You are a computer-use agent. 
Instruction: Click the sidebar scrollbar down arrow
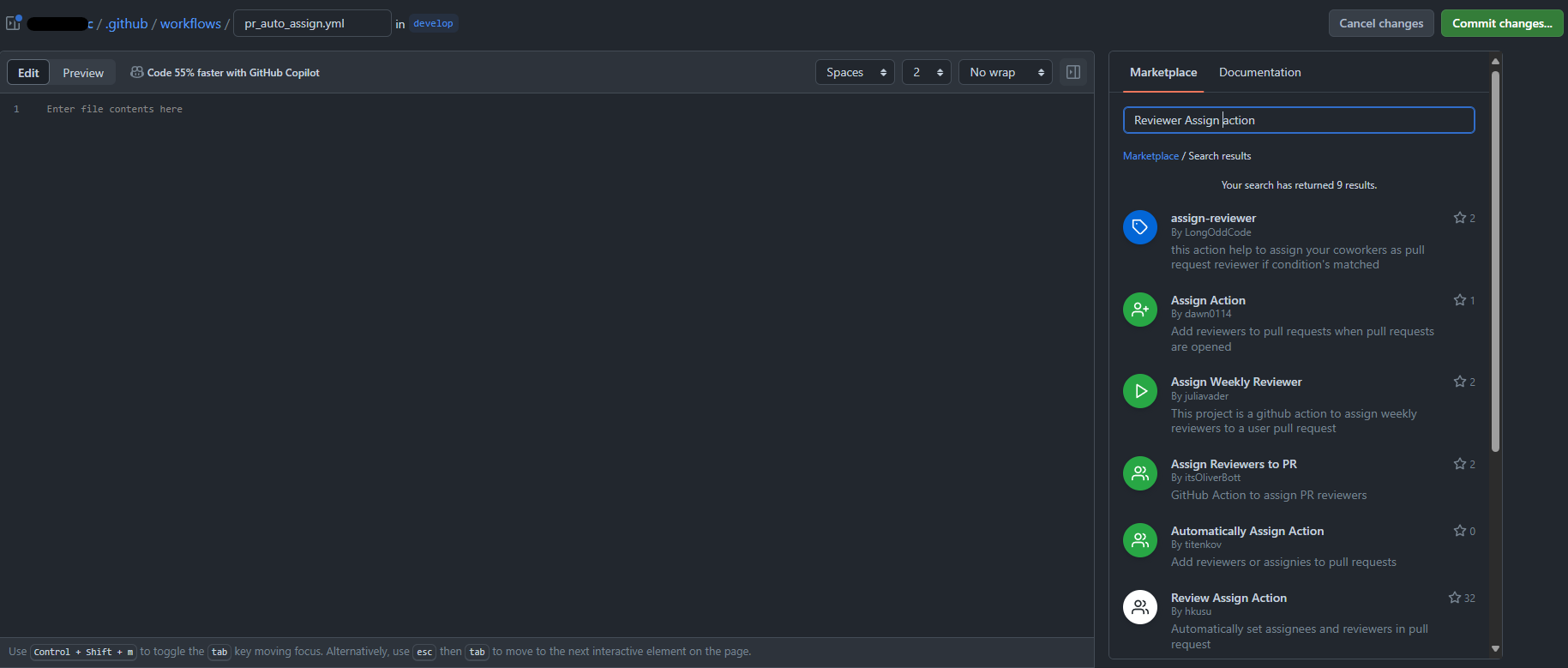(x=1495, y=649)
